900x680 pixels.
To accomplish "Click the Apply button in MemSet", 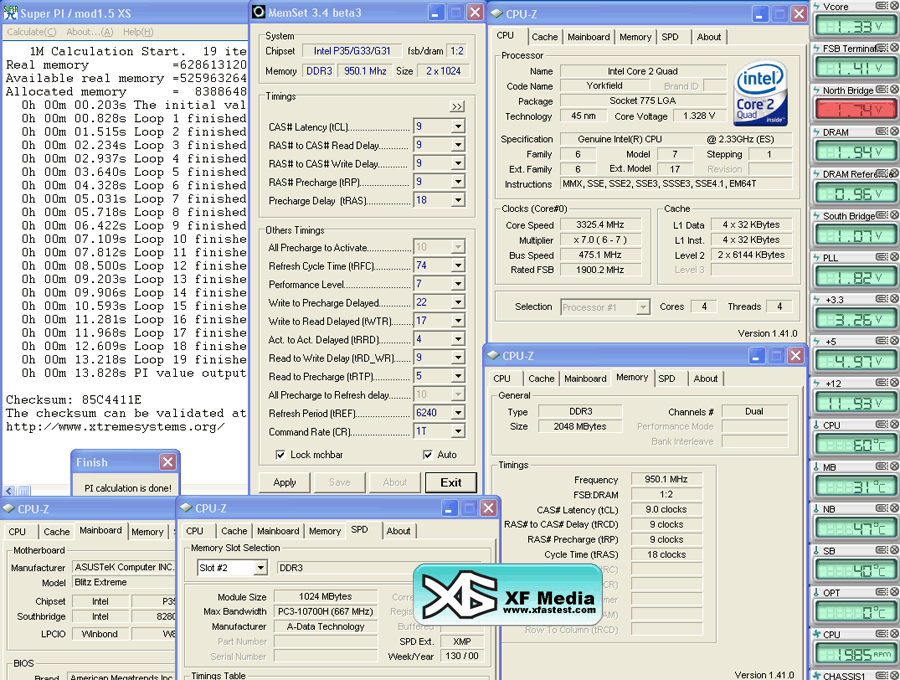I will 285,483.
